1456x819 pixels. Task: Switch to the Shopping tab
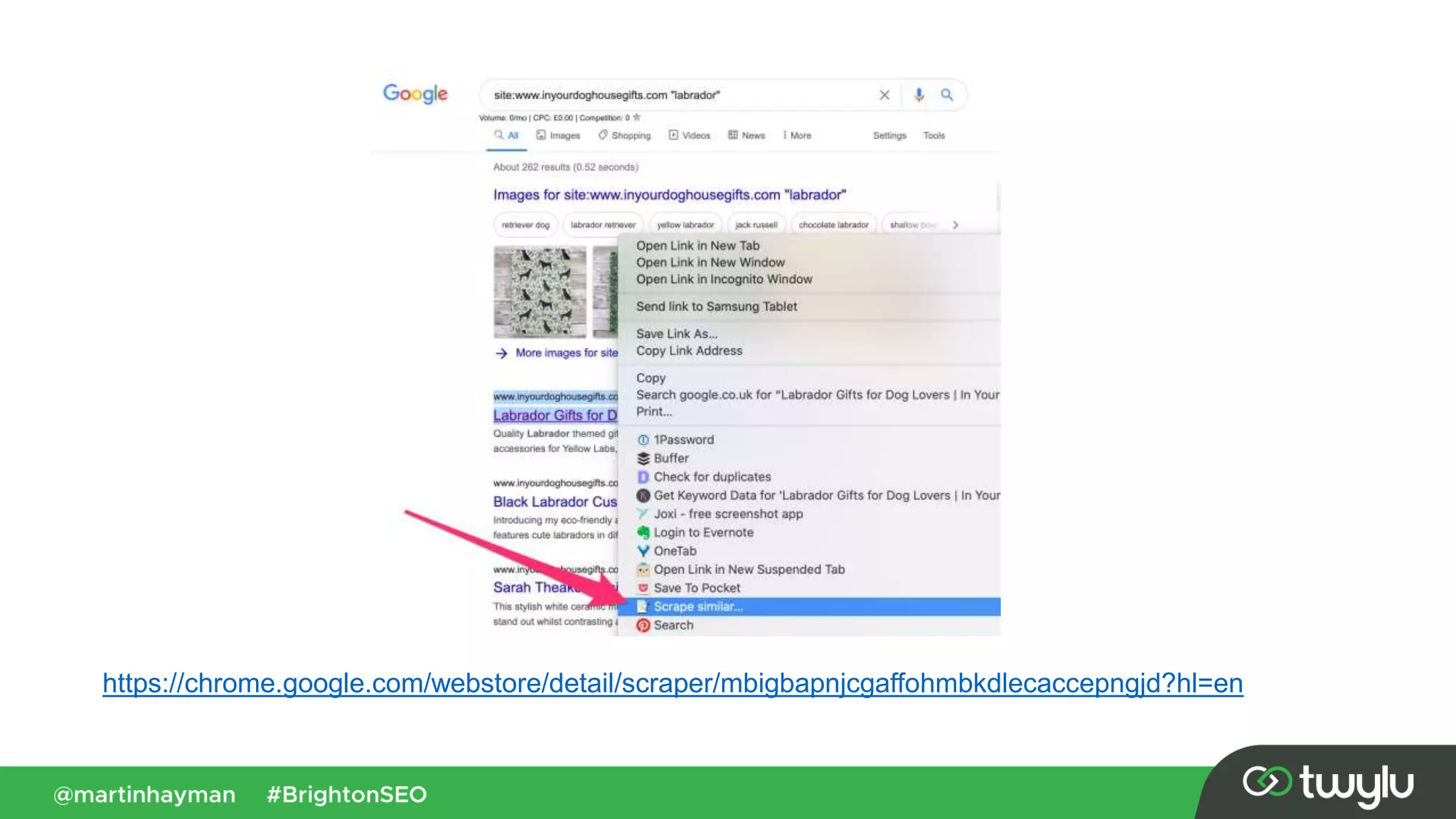(624, 135)
